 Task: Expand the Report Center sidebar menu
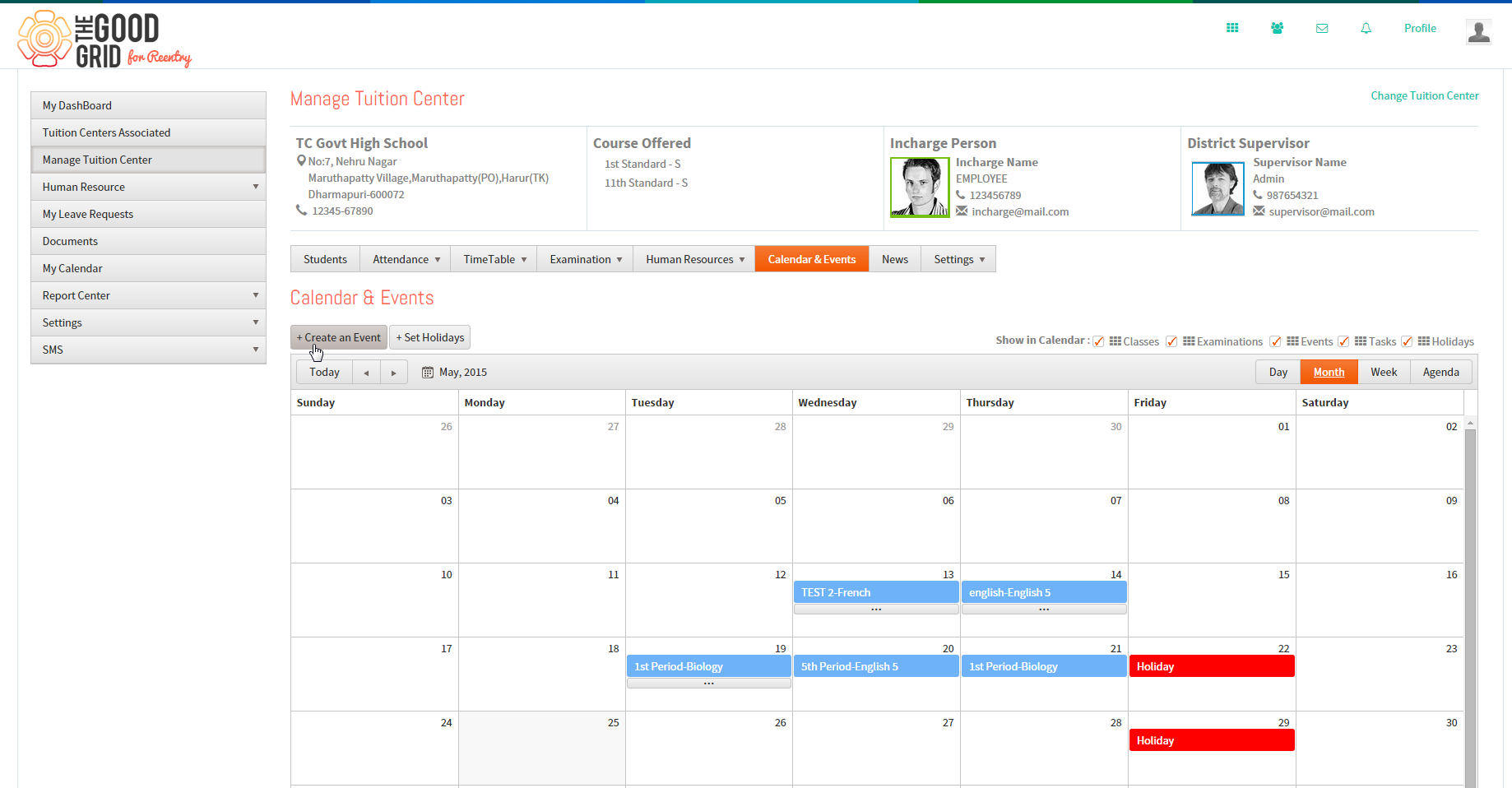tap(148, 295)
